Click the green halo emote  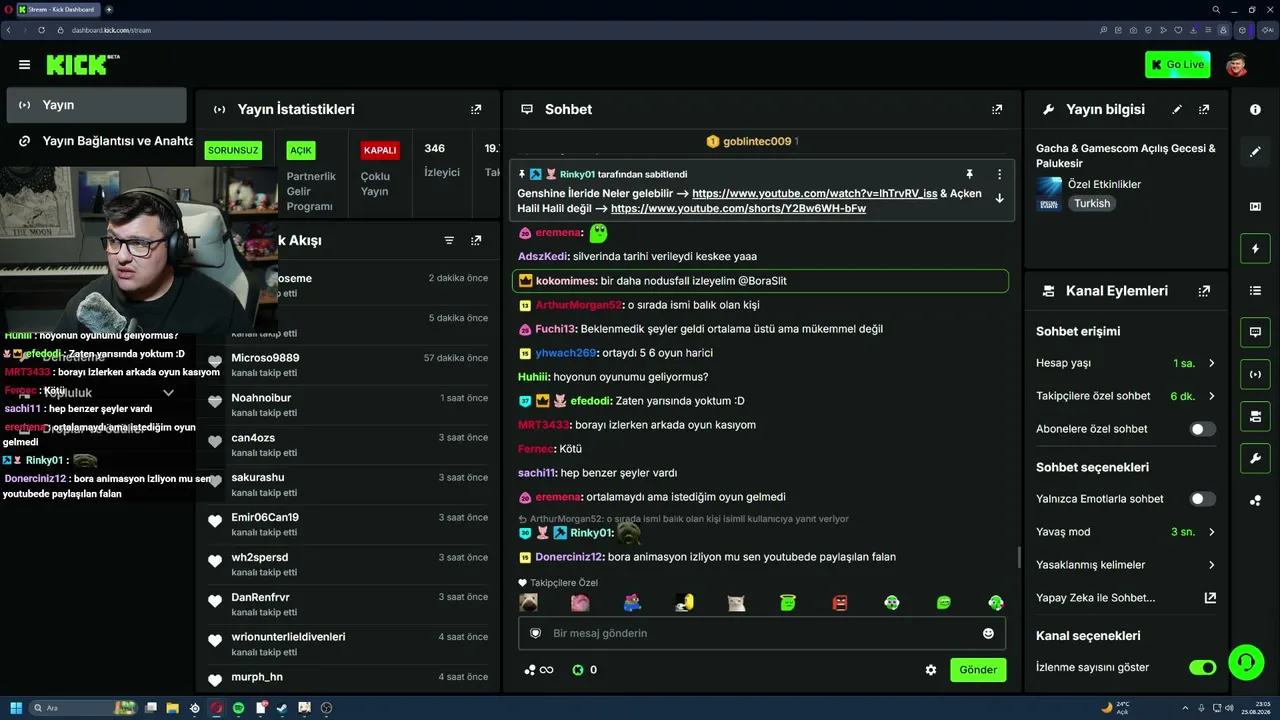(788, 603)
